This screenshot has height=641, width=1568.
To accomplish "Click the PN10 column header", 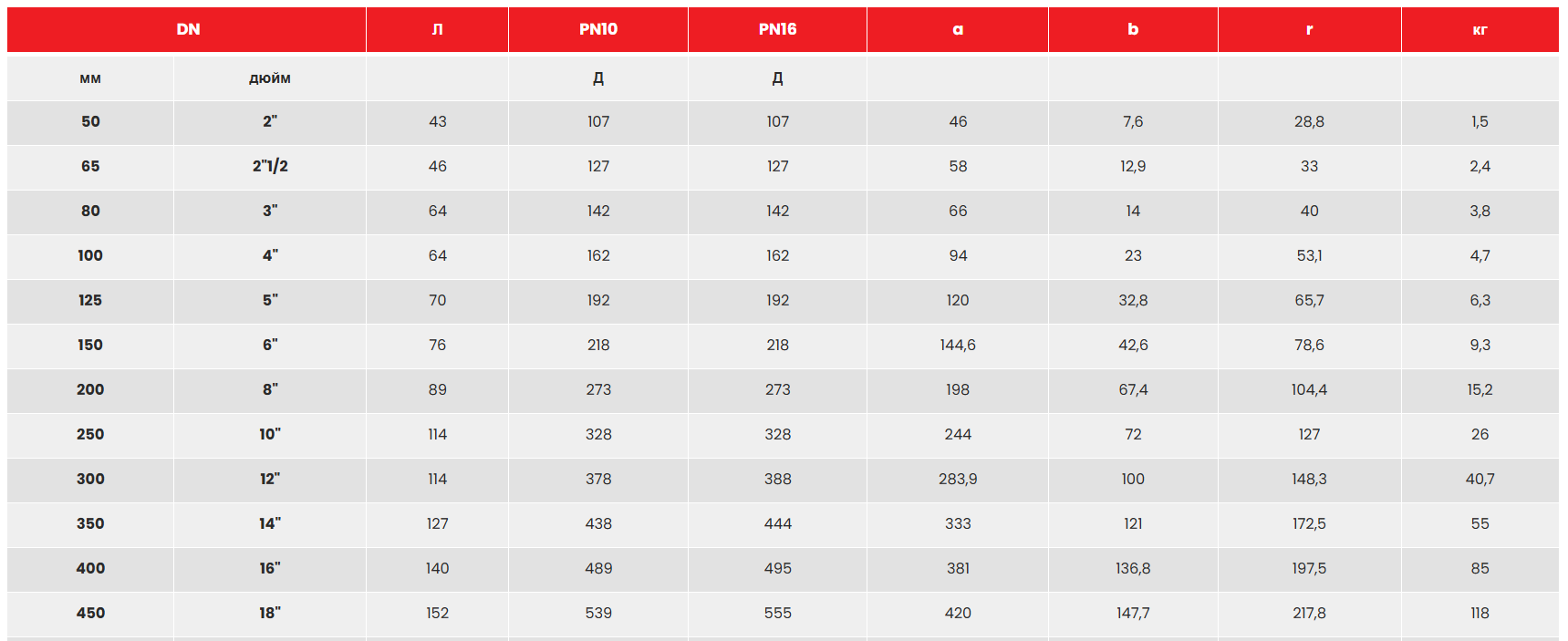I will [x=598, y=29].
